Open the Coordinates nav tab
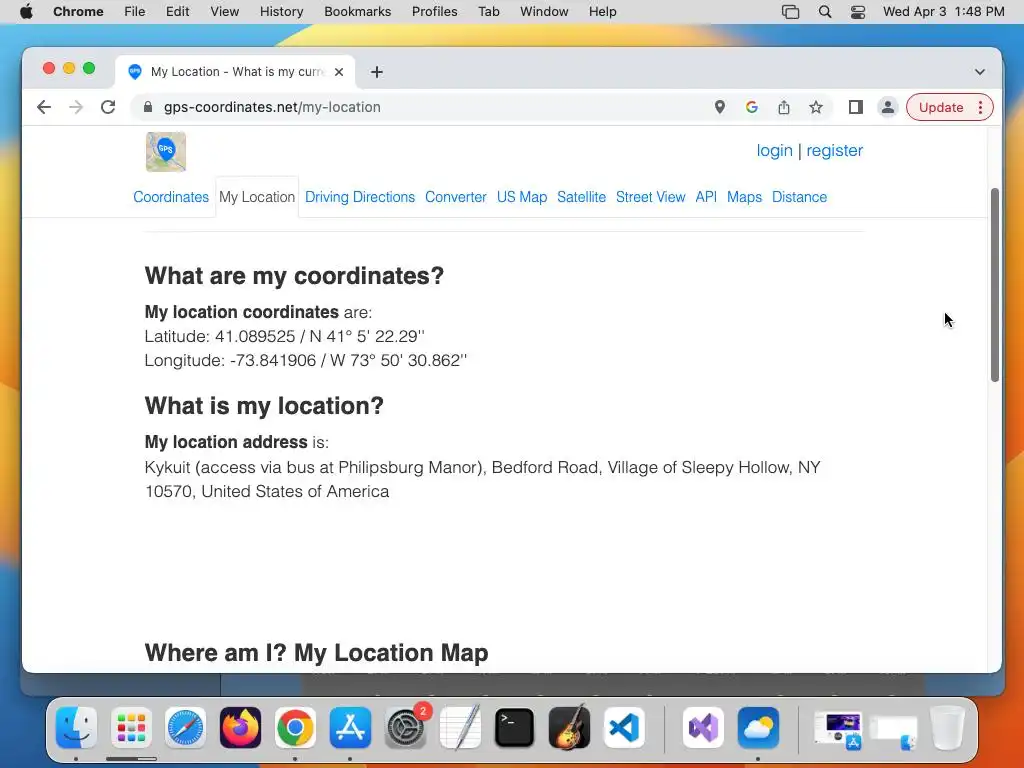The width and height of the screenshot is (1024, 768). [x=171, y=197]
